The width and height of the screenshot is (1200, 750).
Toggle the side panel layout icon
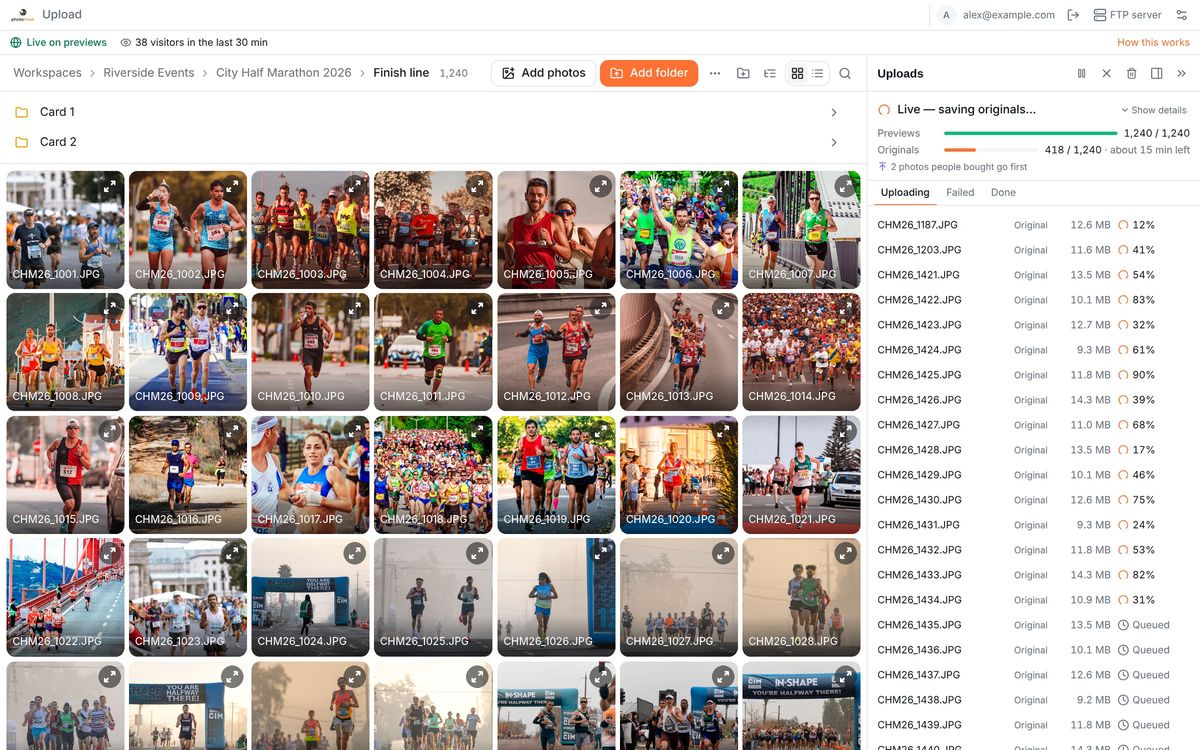1156,73
